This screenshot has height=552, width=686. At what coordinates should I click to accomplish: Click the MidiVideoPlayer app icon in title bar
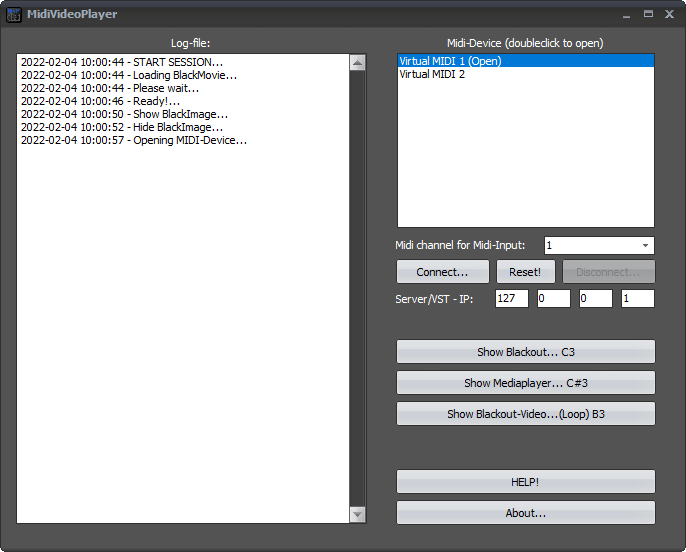point(14,14)
